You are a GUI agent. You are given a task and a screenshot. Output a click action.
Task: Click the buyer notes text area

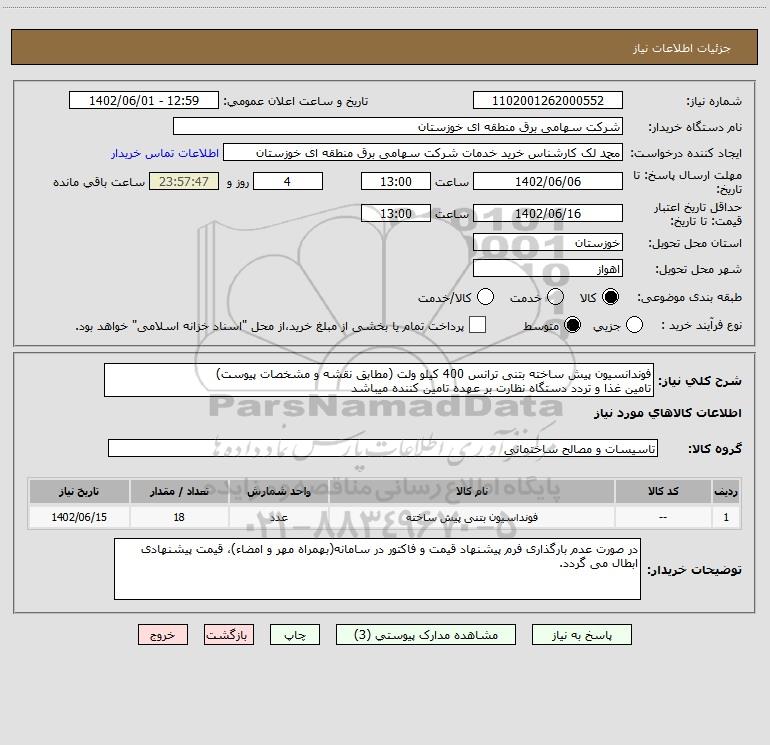pos(377,569)
